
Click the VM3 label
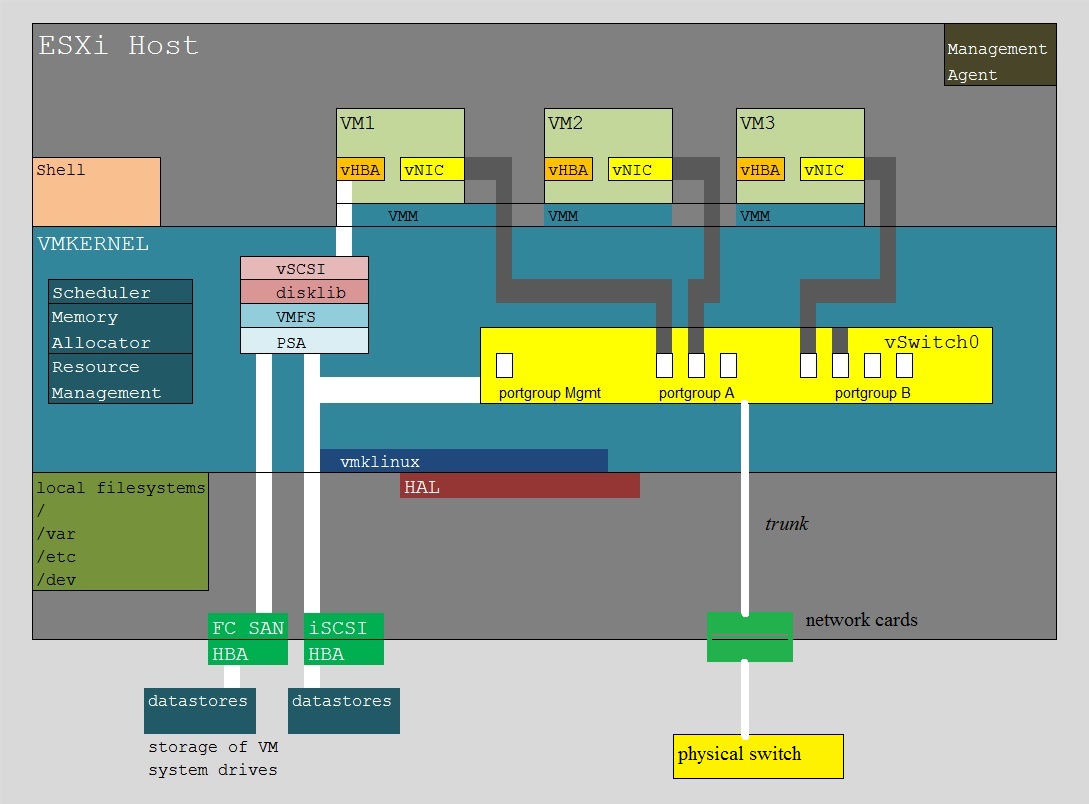click(757, 123)
